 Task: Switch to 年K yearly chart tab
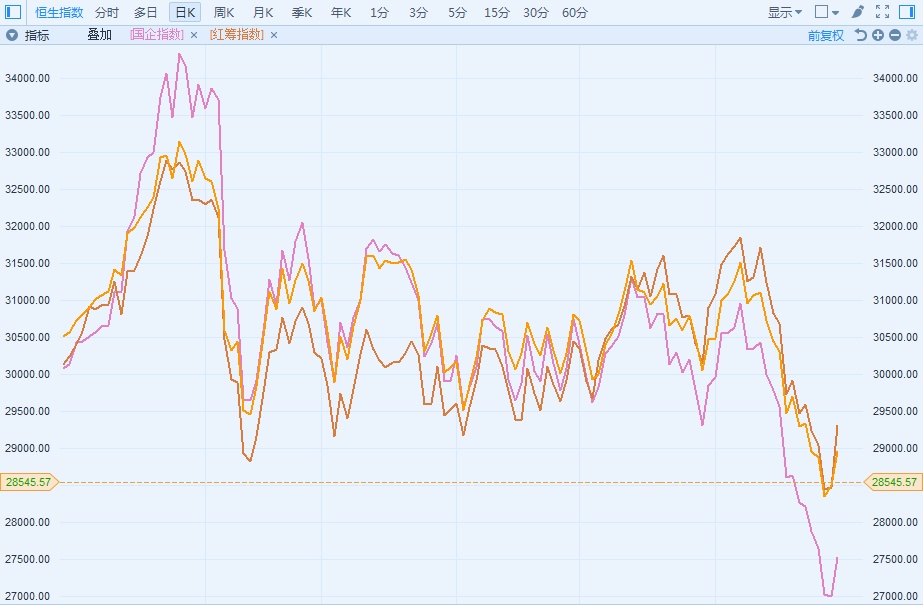[x=340, y=12]
